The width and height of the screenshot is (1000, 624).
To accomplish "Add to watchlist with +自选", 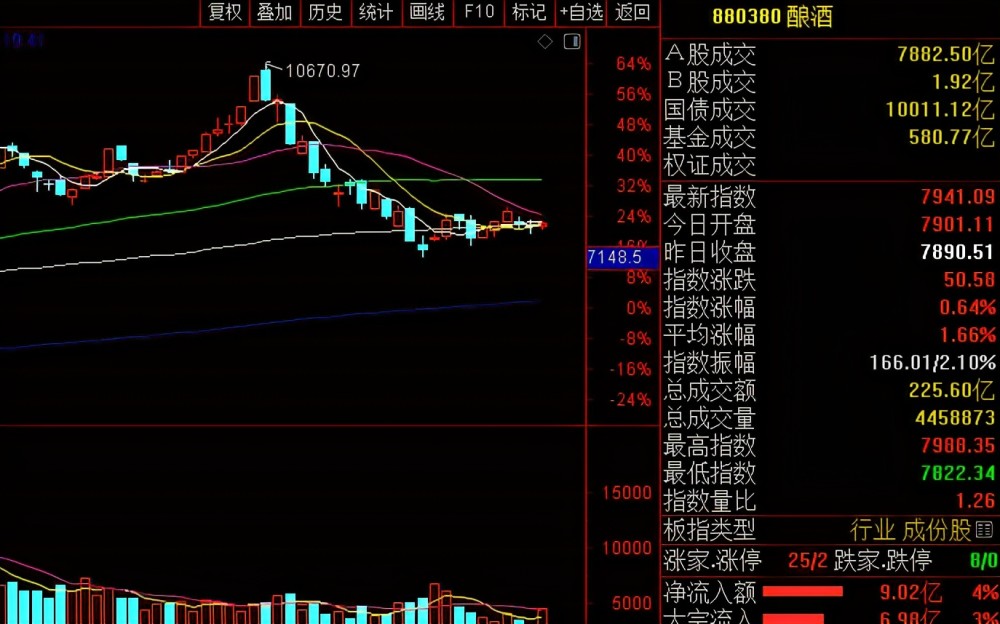I will point(581,12).
